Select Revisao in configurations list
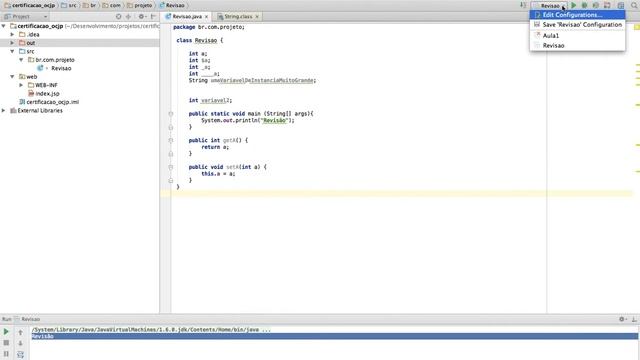 tap(577, 45)
